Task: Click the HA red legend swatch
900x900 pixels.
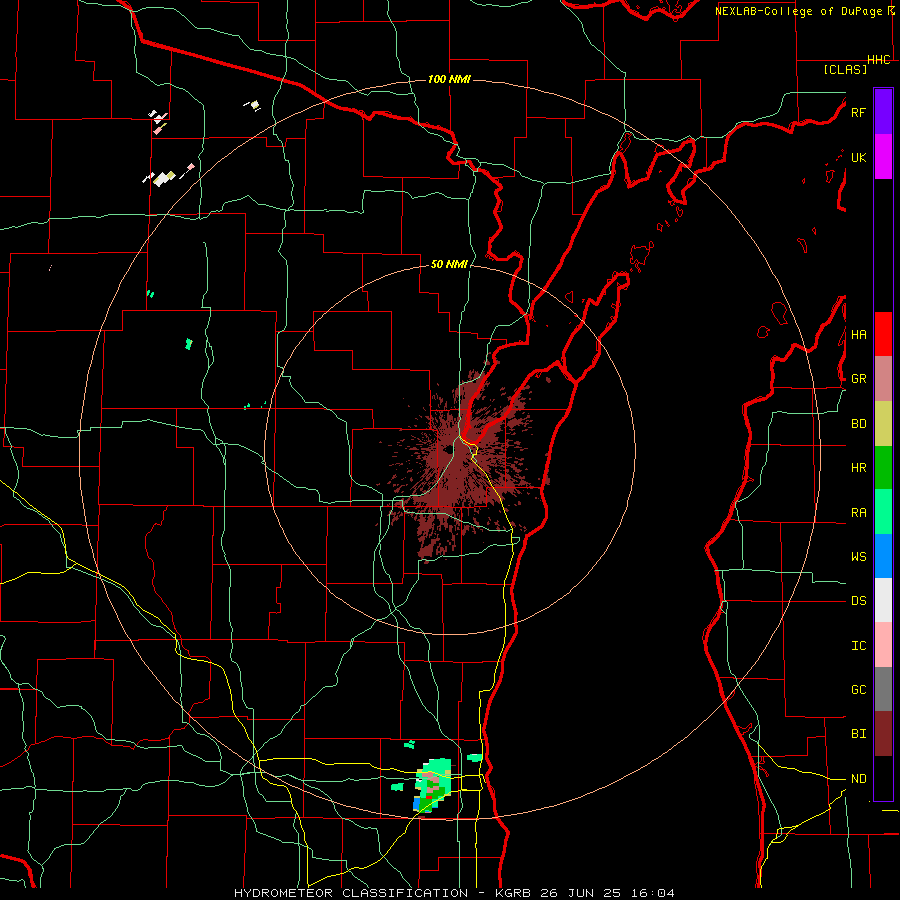Action: coord(883,334)
